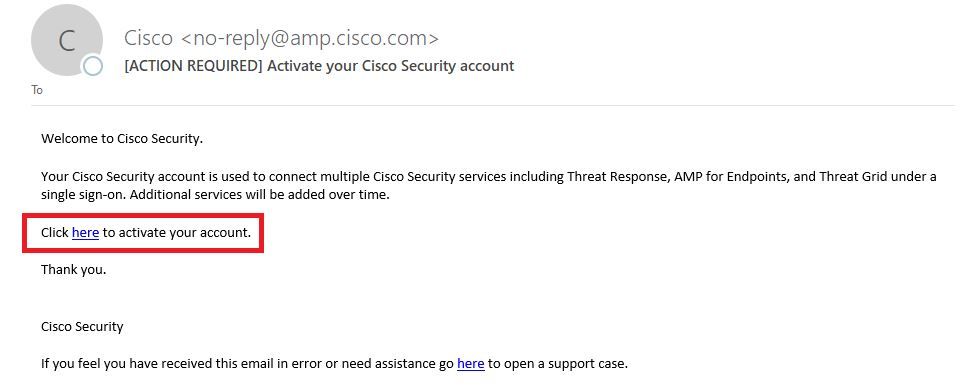Screen dimensions: 968x389
Task: Click the Cisco Security signature
Action: point(82,327)
